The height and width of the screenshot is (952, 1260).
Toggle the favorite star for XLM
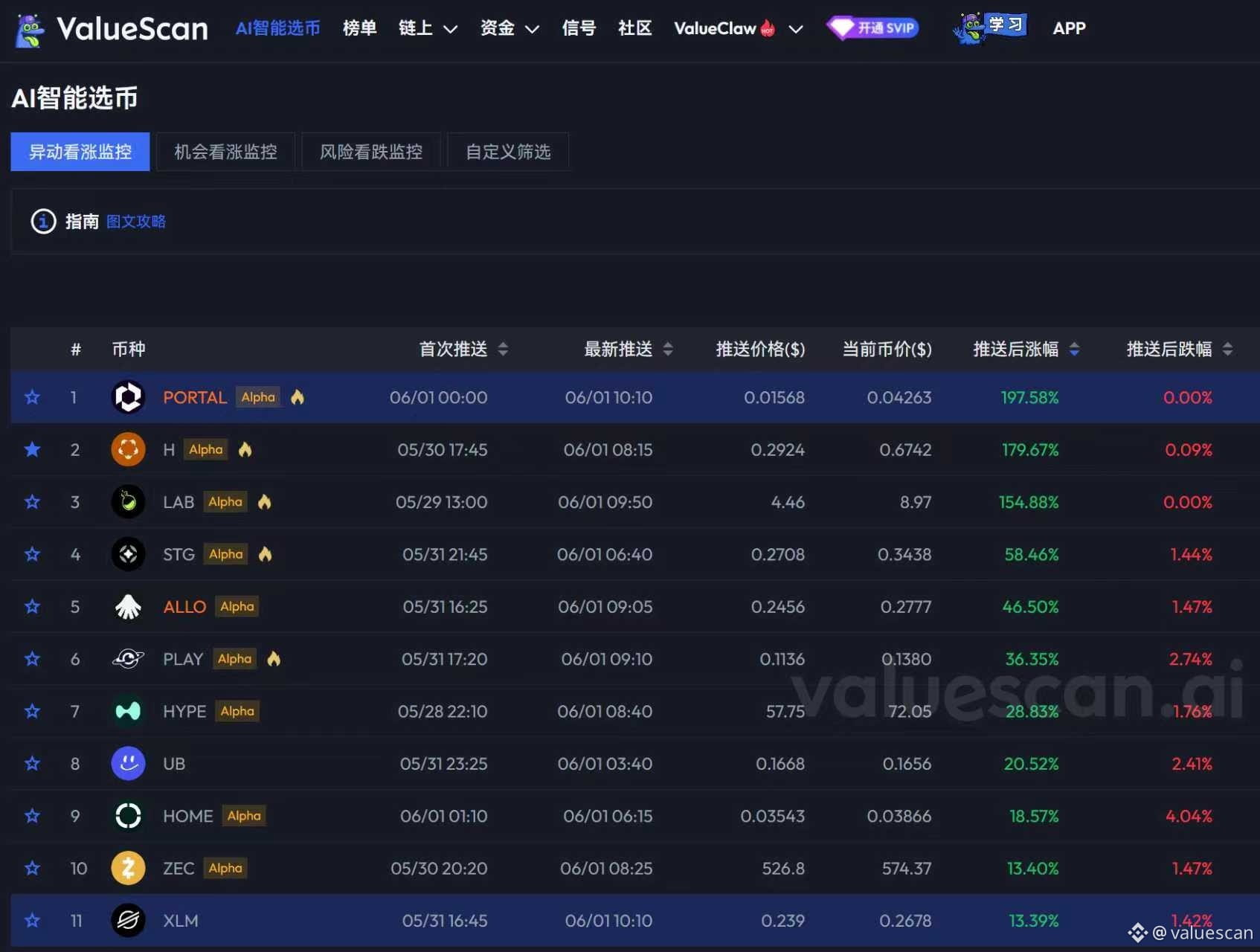[x=32, y=921]
